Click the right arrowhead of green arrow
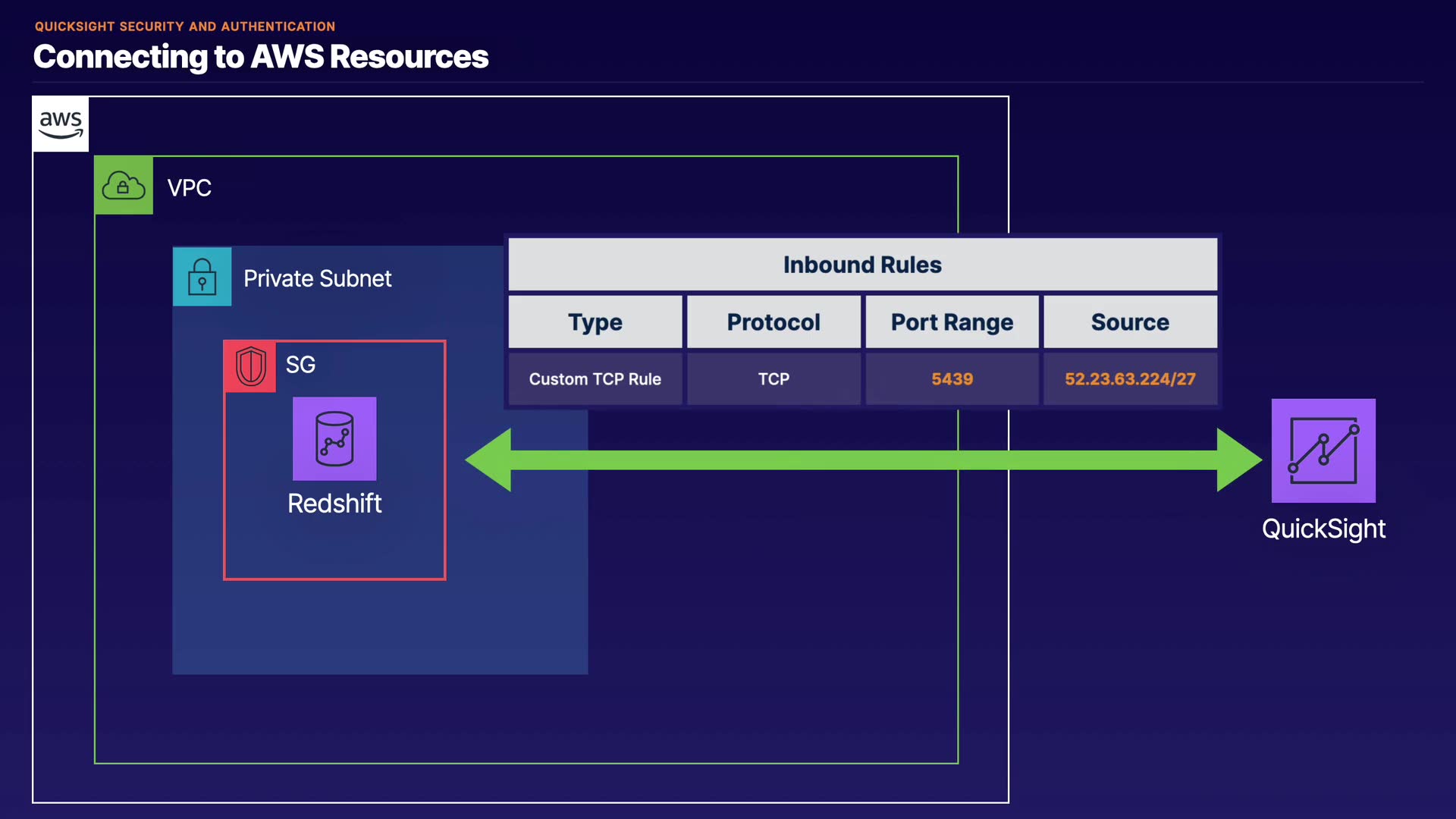 1238,460
